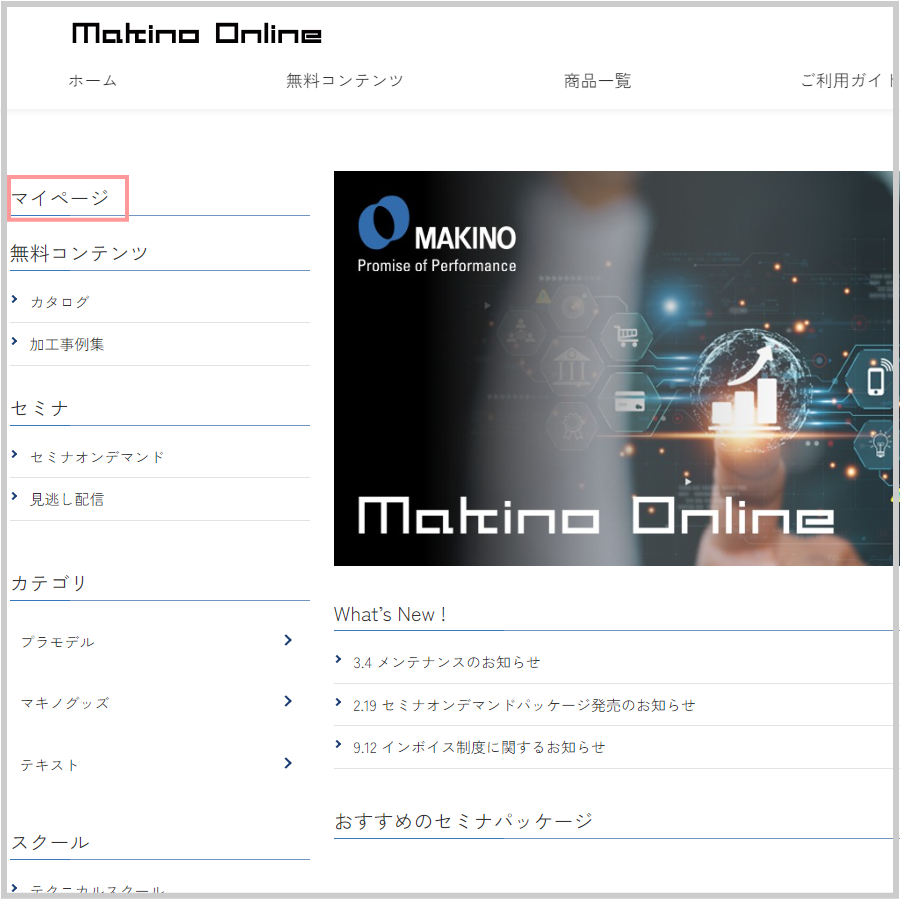This screenshot has height=900, width=900.
Task: Open 無料コンテンツ in the top navigation
Action: 344,80
